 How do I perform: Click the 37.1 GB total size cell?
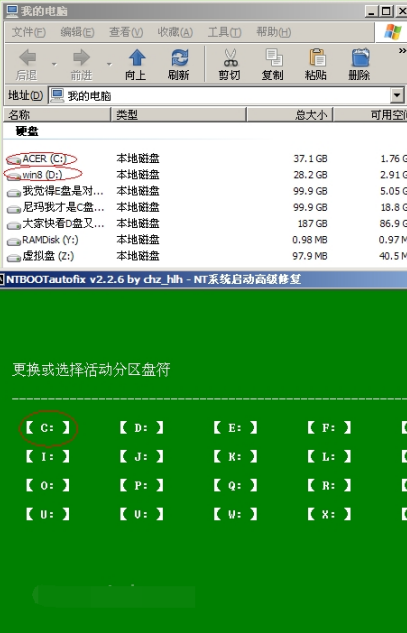[310, 159]
